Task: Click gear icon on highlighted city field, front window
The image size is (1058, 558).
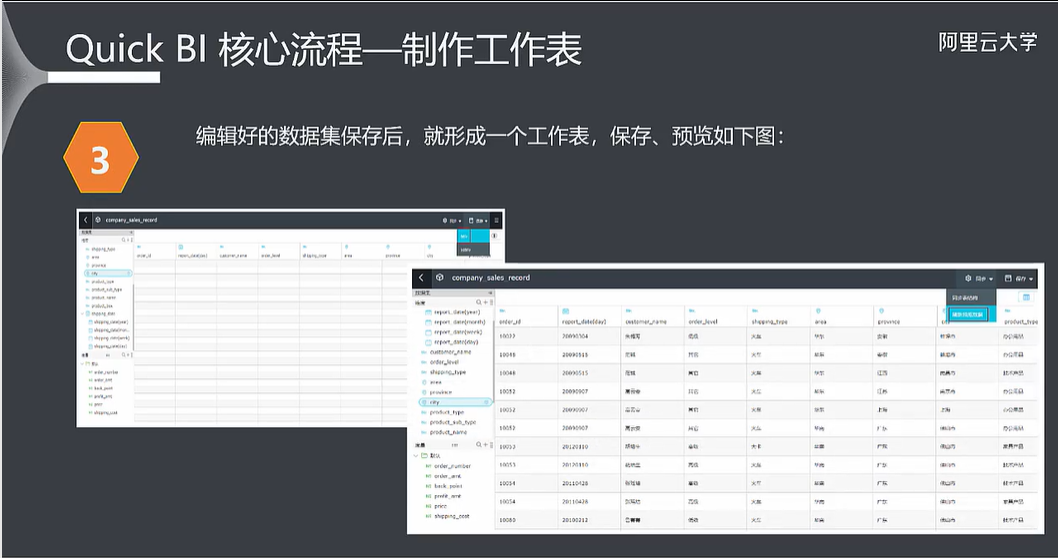Action: pos(486,402)
